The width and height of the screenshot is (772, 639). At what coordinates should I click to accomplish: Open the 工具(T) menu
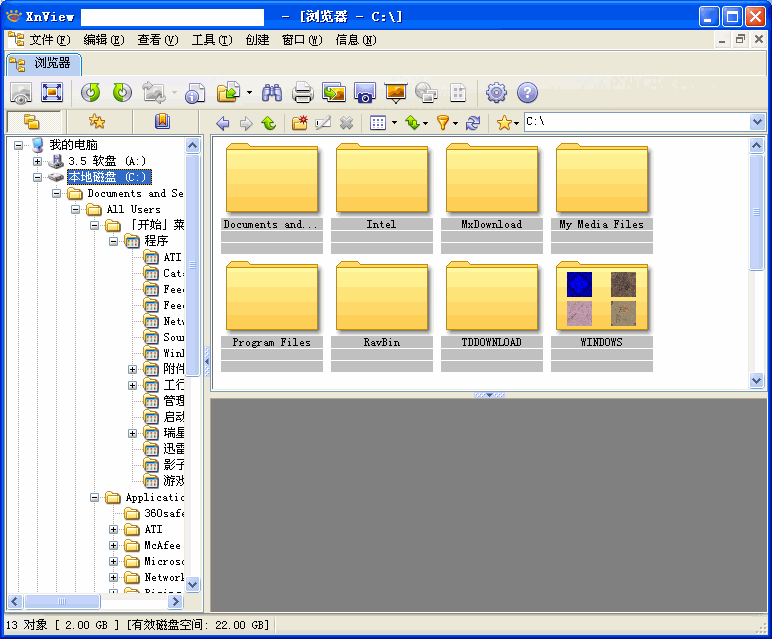pyautogui.click(x=211, y=40)
